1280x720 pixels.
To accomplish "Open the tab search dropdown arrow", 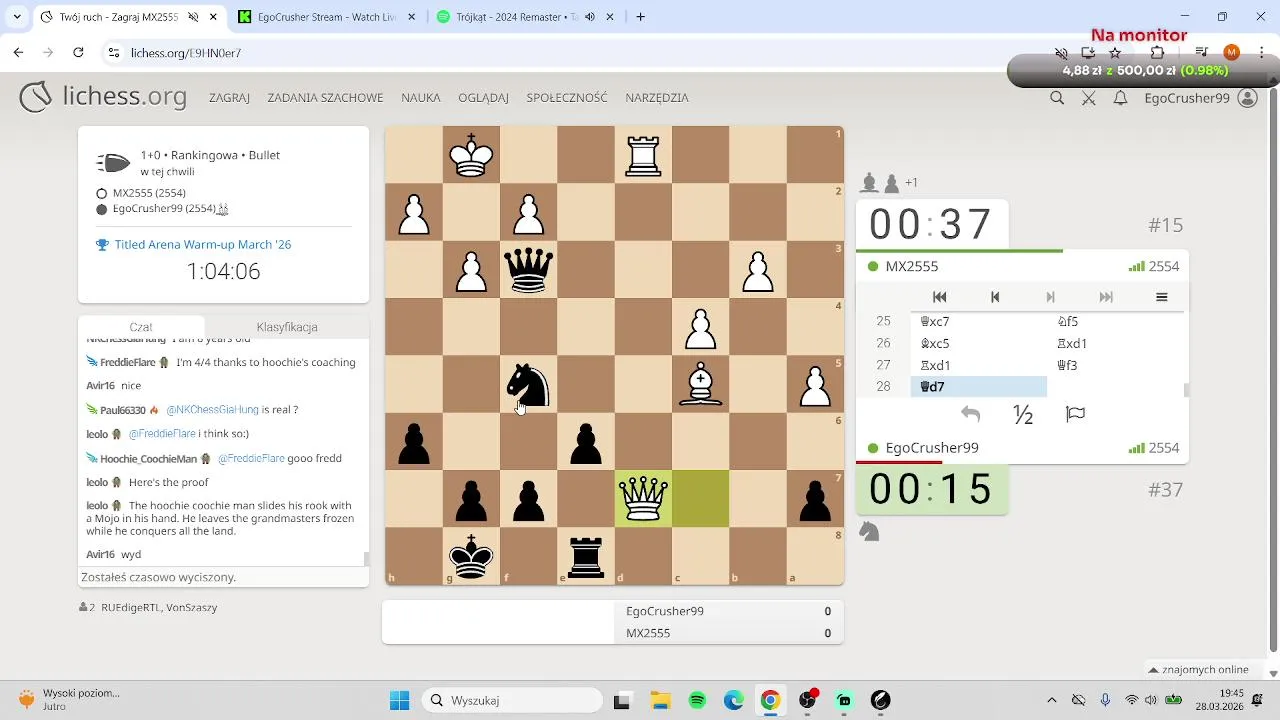I will pos(17,17).
